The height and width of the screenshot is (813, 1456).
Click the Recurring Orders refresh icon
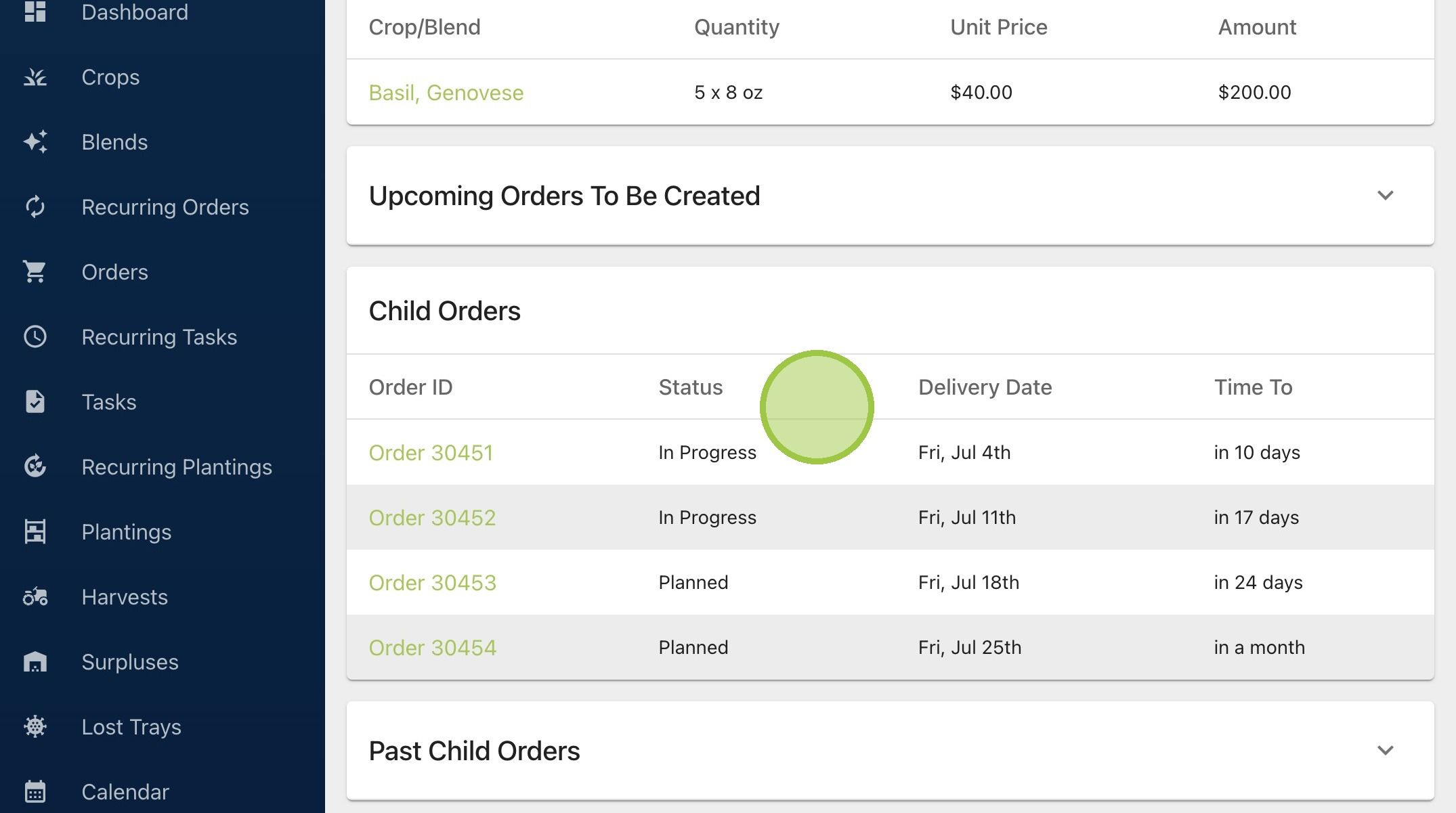[35, 207]
